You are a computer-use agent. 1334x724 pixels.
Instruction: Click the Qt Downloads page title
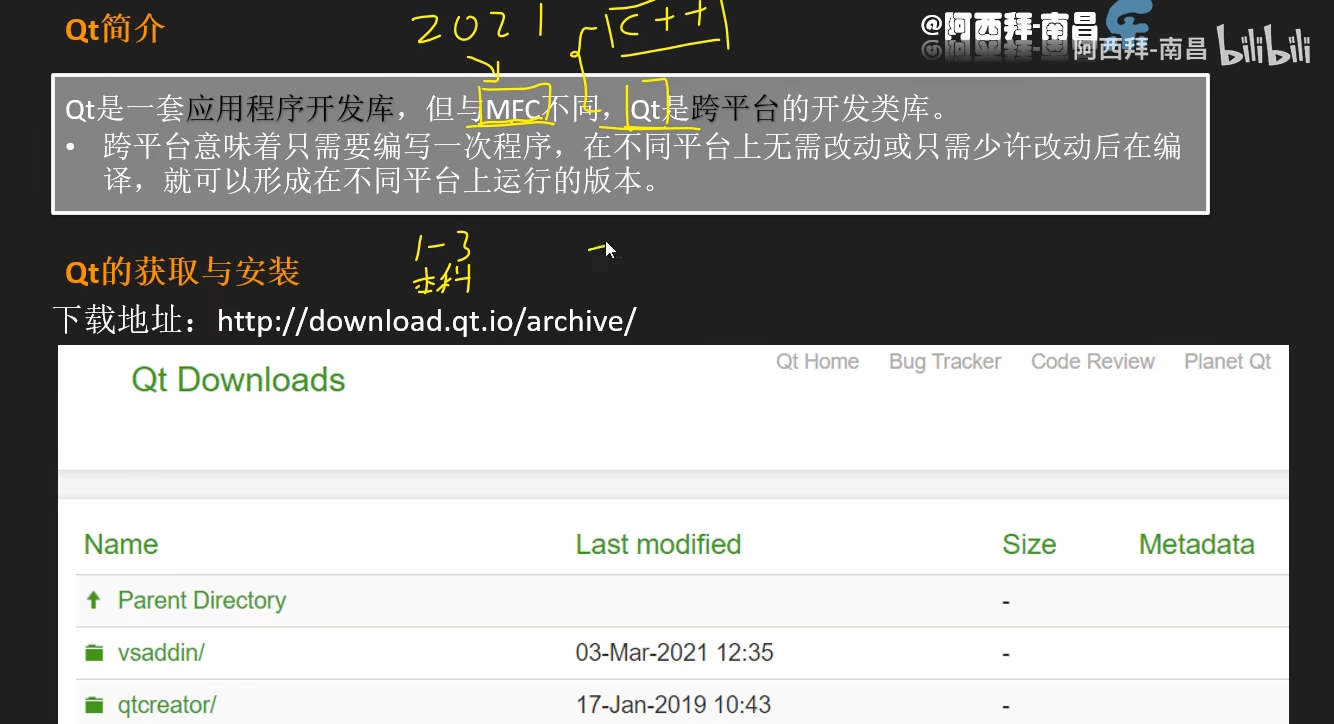pos(238,380)
